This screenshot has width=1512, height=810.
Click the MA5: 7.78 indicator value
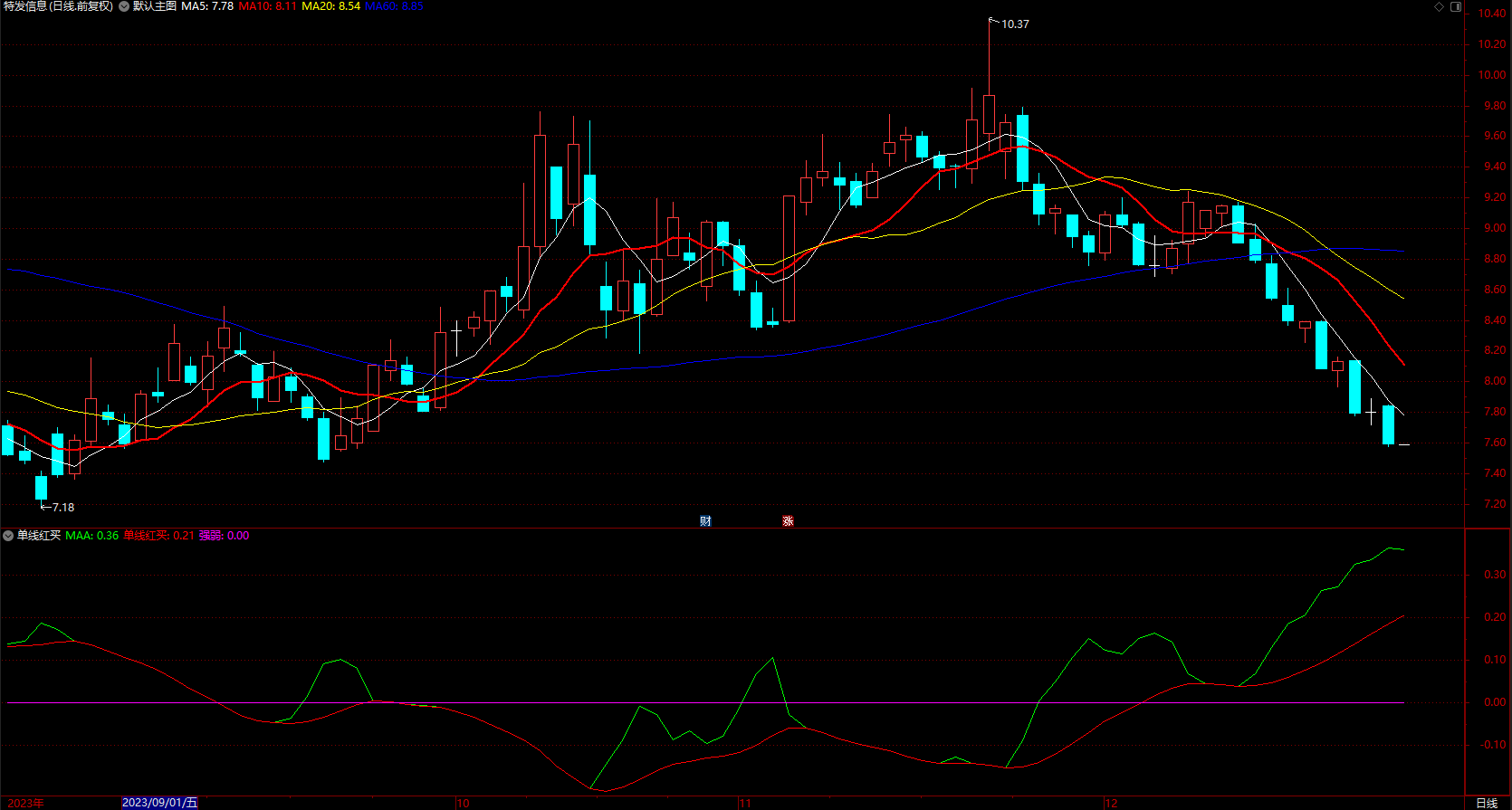point(207,6)
